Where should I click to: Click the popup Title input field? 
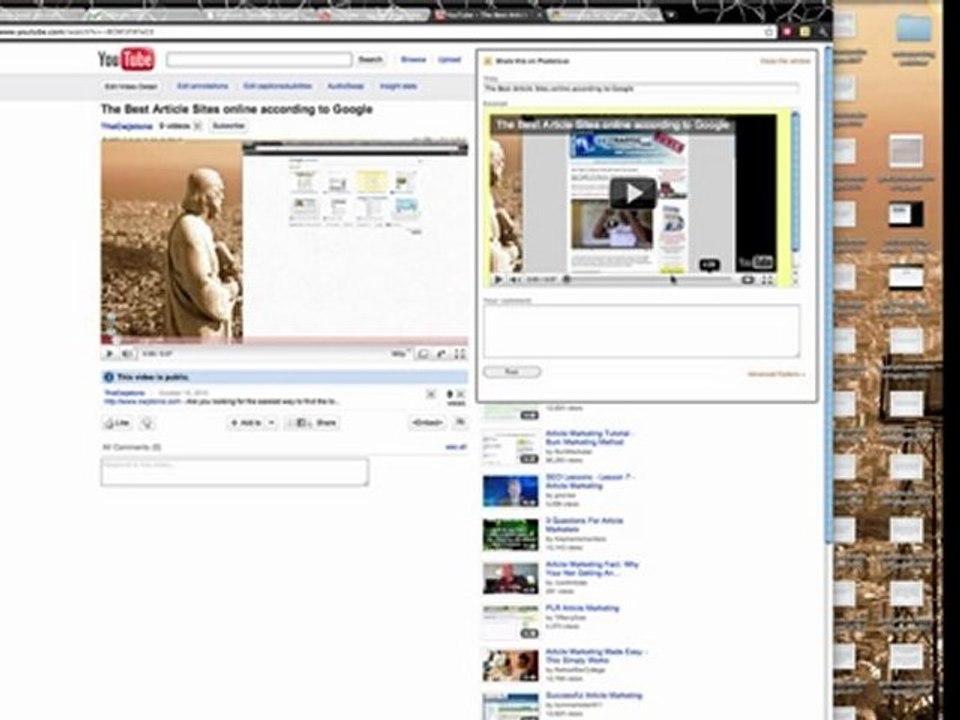(642, 88)
